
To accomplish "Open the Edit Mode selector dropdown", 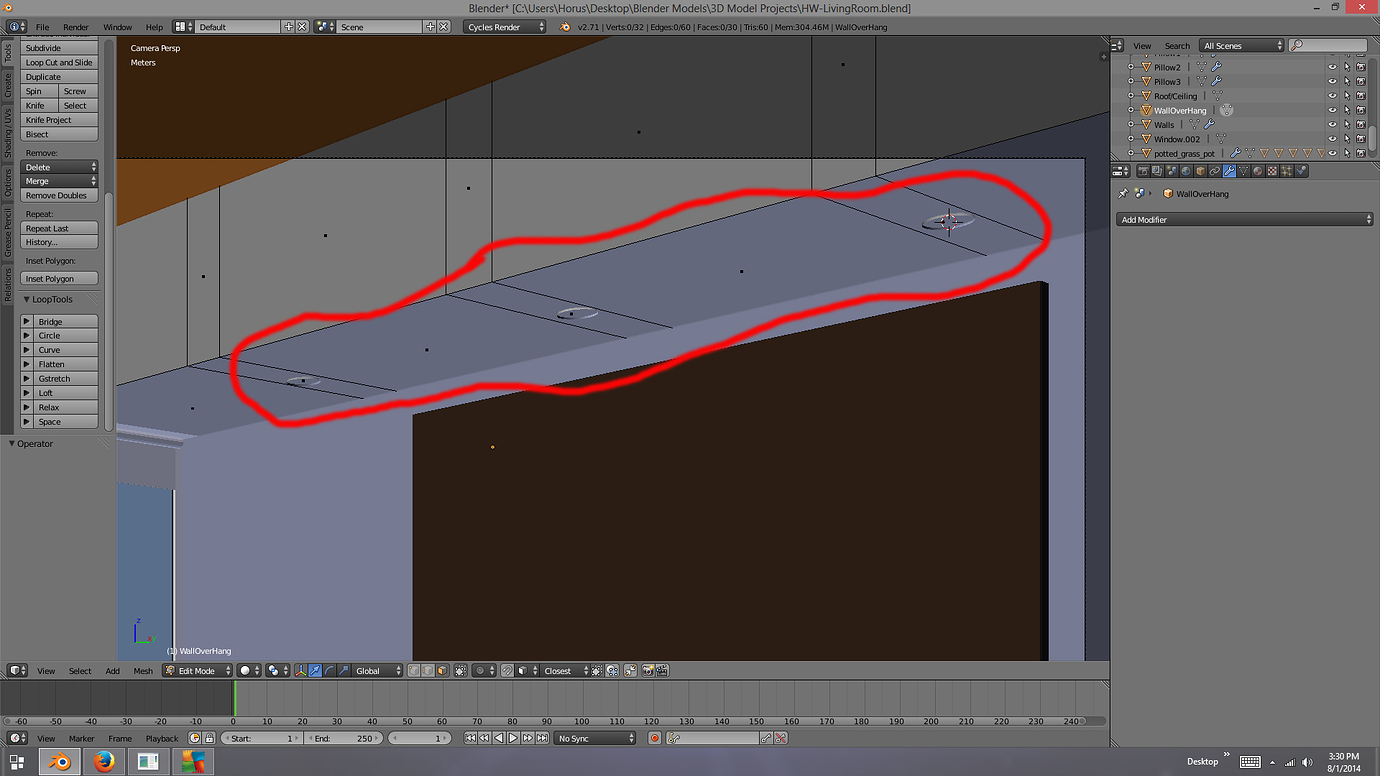I will click(x=198, y=671).
